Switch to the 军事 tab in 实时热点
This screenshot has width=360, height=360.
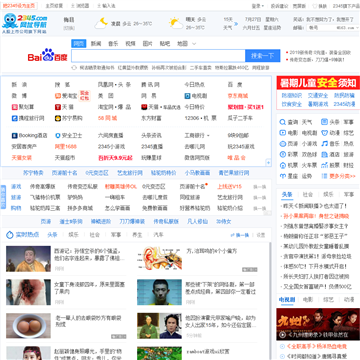(116, 235)
